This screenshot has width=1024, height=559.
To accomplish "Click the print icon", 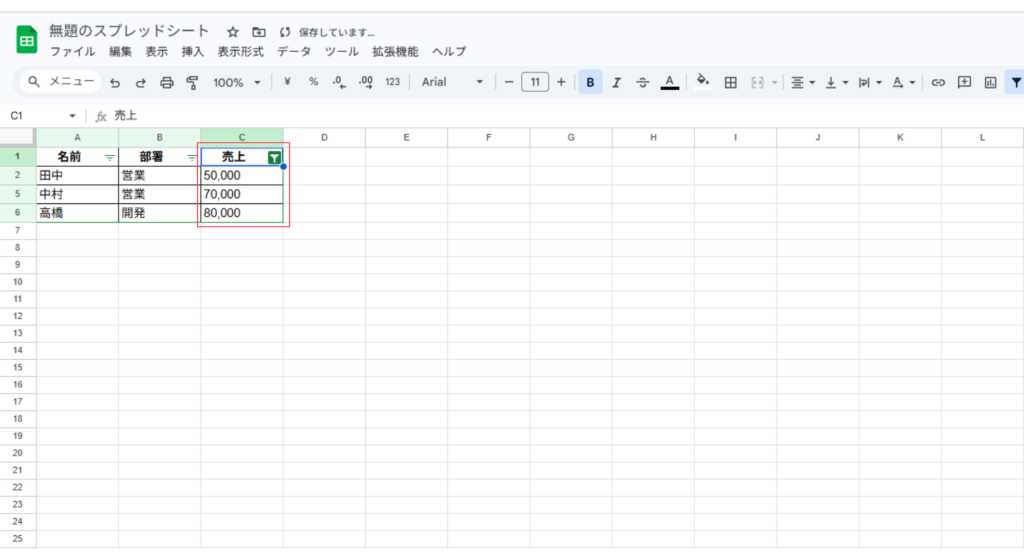I will [167, 83].
